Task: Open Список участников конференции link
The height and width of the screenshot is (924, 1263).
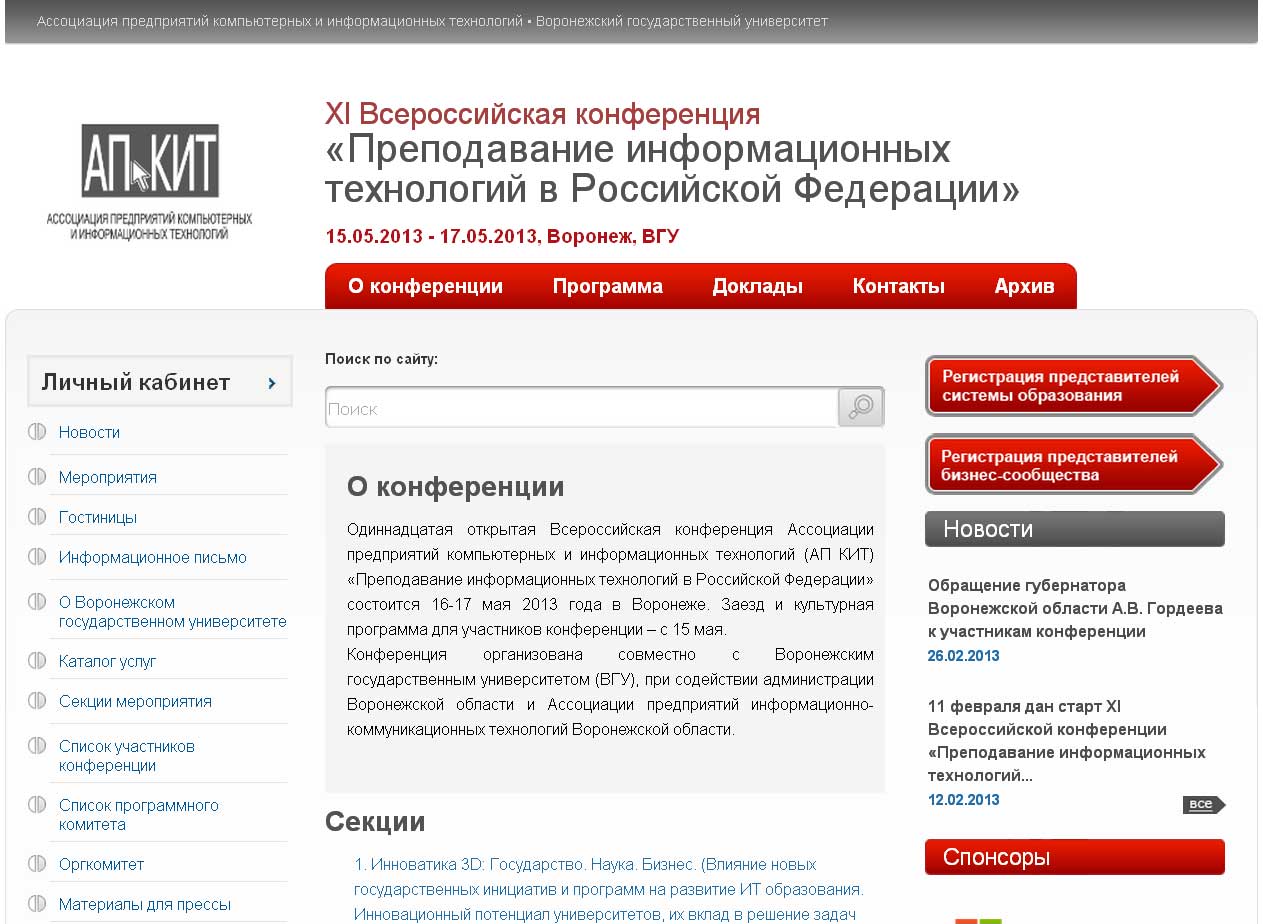Action: pos(127,756)
